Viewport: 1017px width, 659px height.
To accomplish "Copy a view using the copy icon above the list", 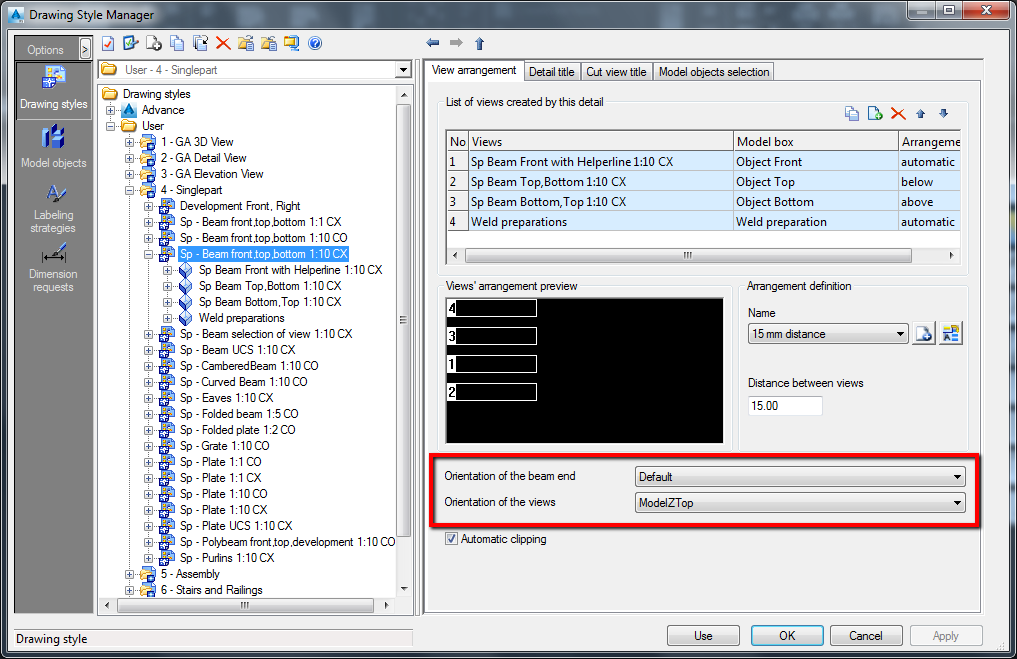I will [851, 113].
